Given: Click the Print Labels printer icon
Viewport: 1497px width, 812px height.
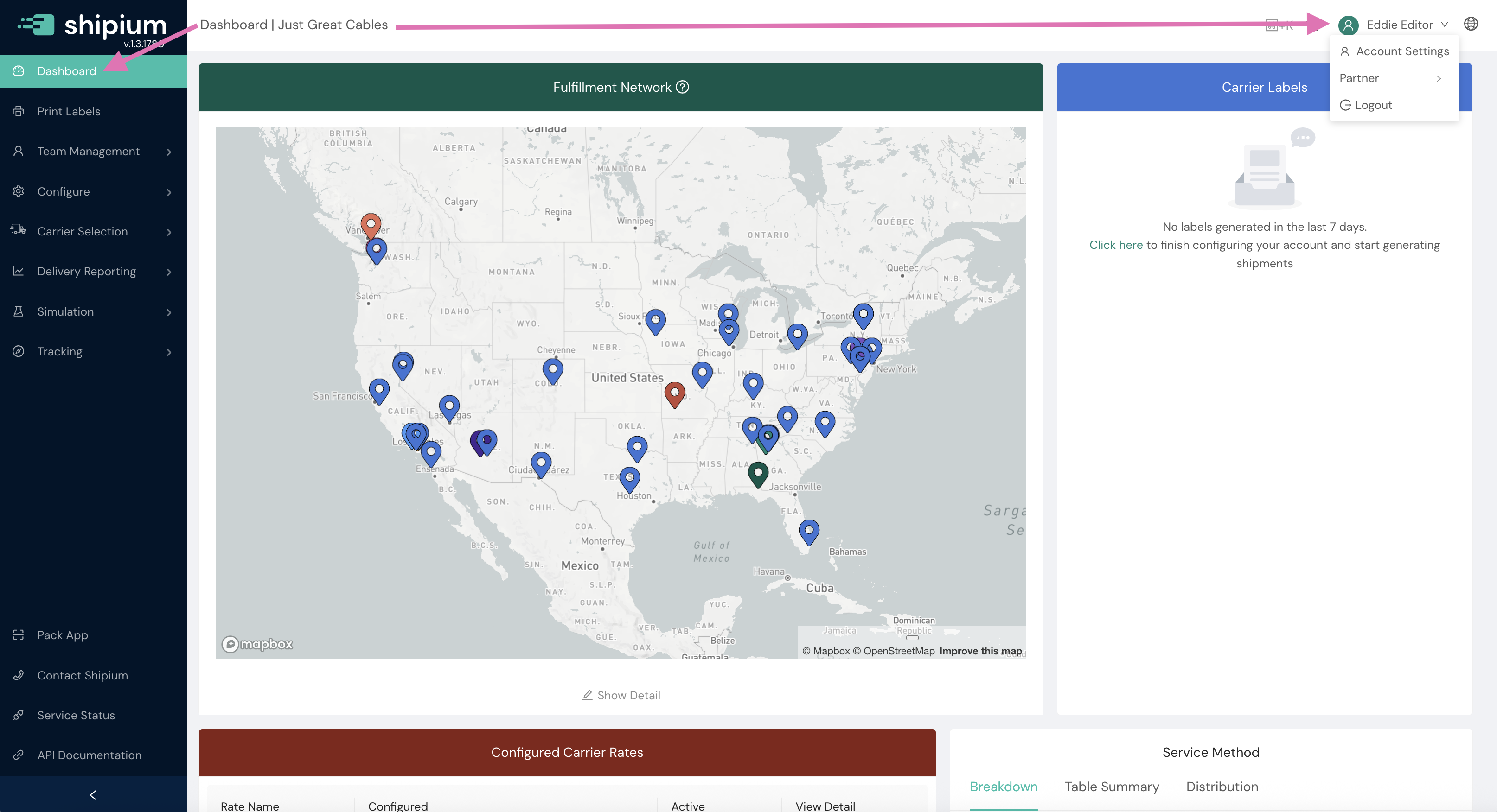Looking at the screenshot, I should [x=19, y=111].
